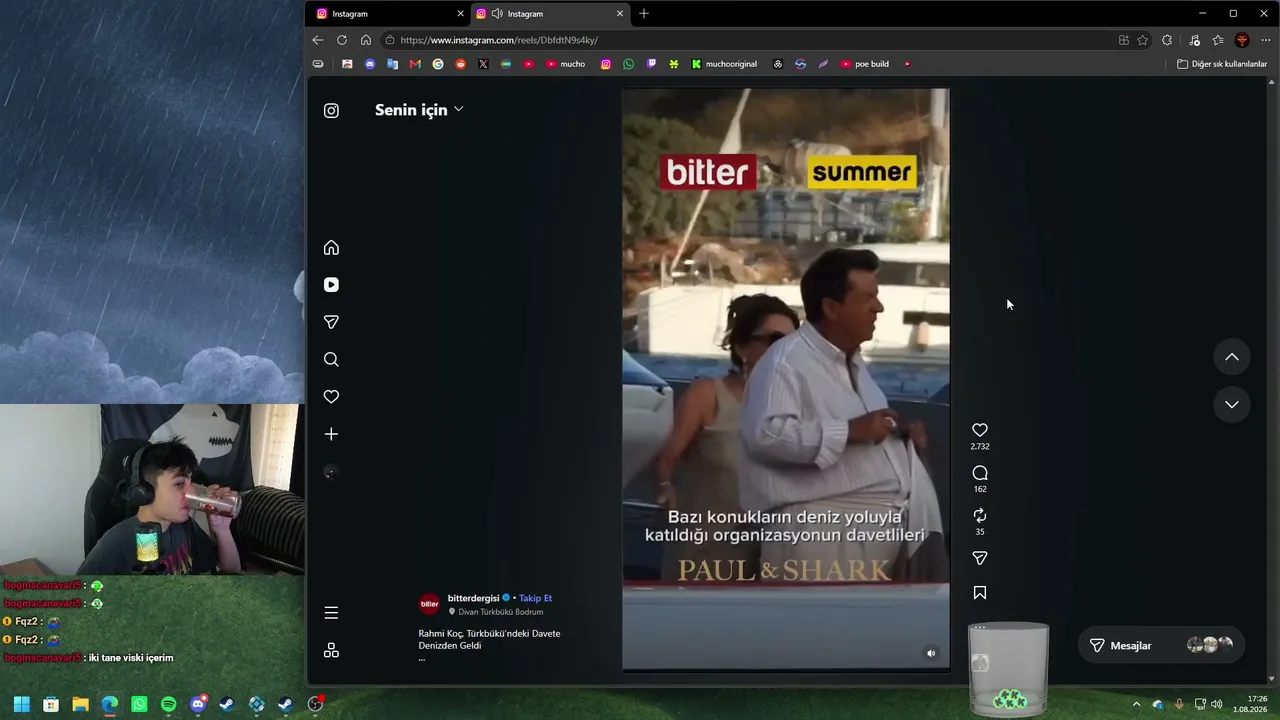Open the Meta apps grid icon
1280x720 pixels.
coord(331,650)
